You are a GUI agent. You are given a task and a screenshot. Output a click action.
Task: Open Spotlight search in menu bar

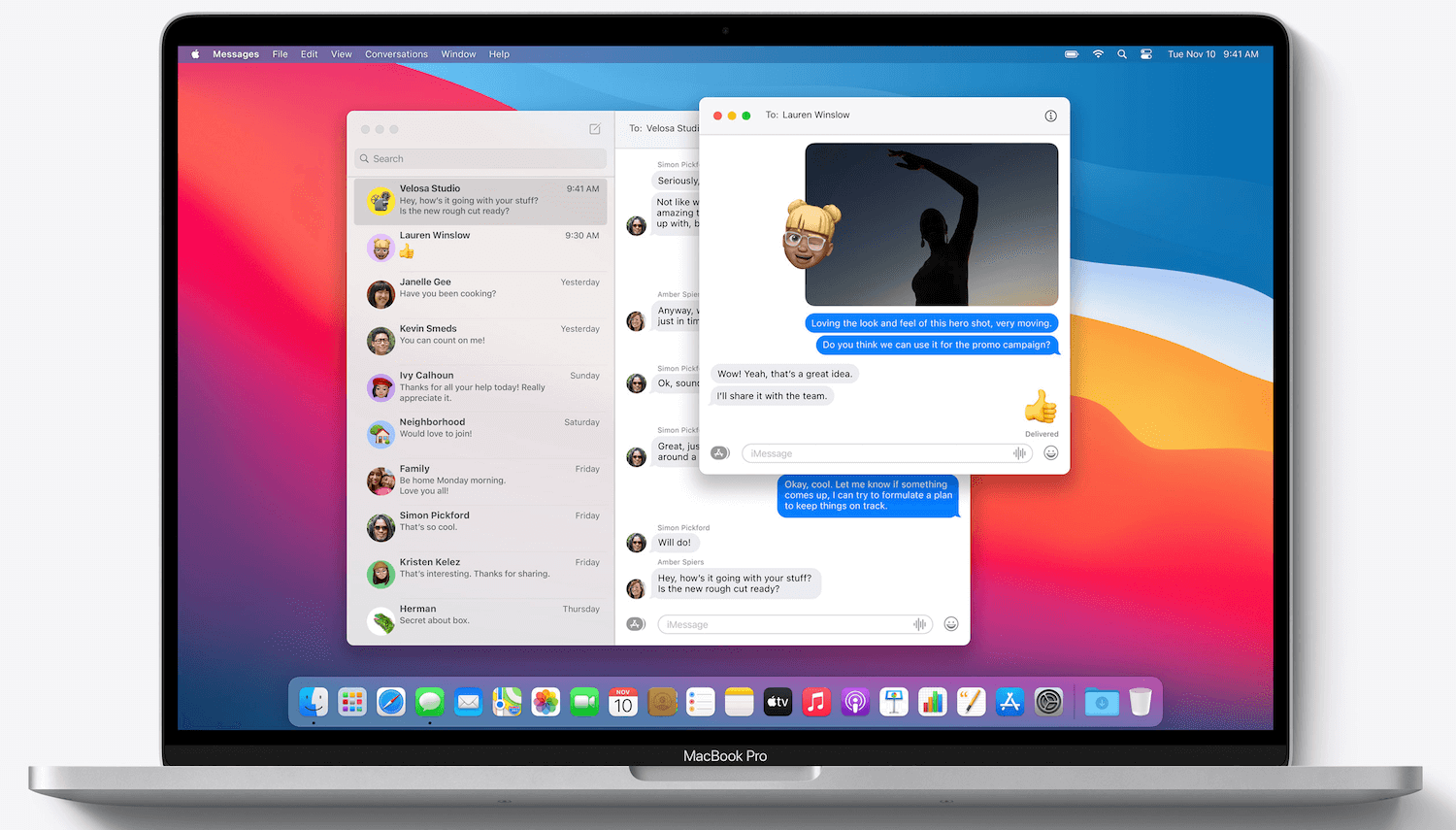point(1122,54)
